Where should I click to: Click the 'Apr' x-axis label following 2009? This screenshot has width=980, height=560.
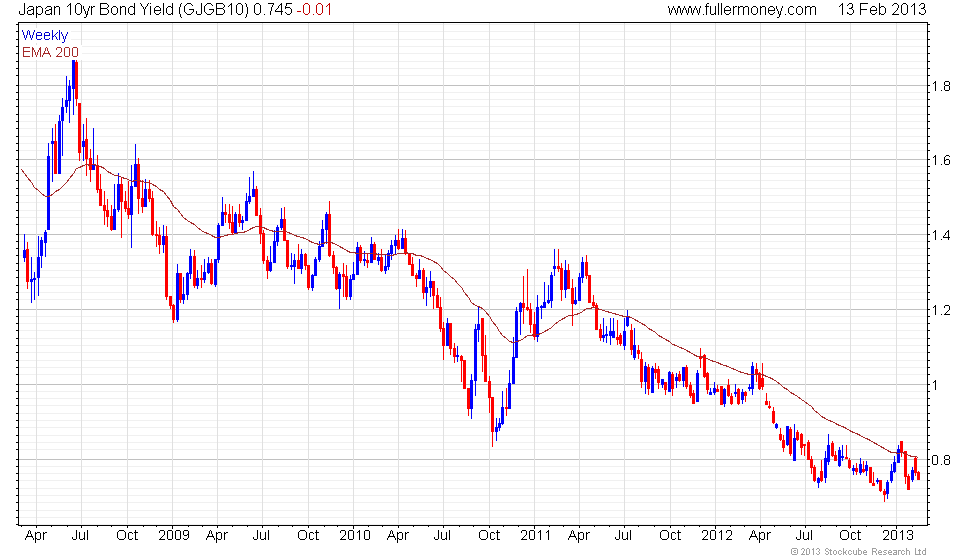tap(217, 536)
